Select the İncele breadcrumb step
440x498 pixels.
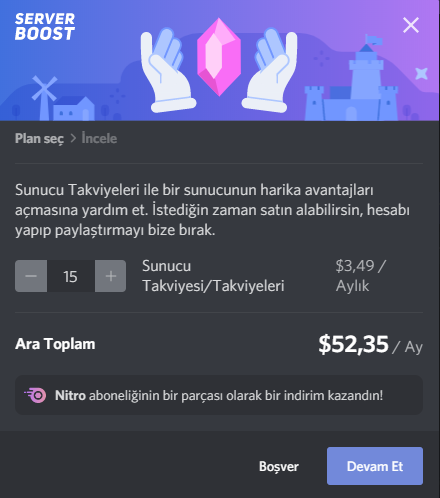(x=99, y=138)
